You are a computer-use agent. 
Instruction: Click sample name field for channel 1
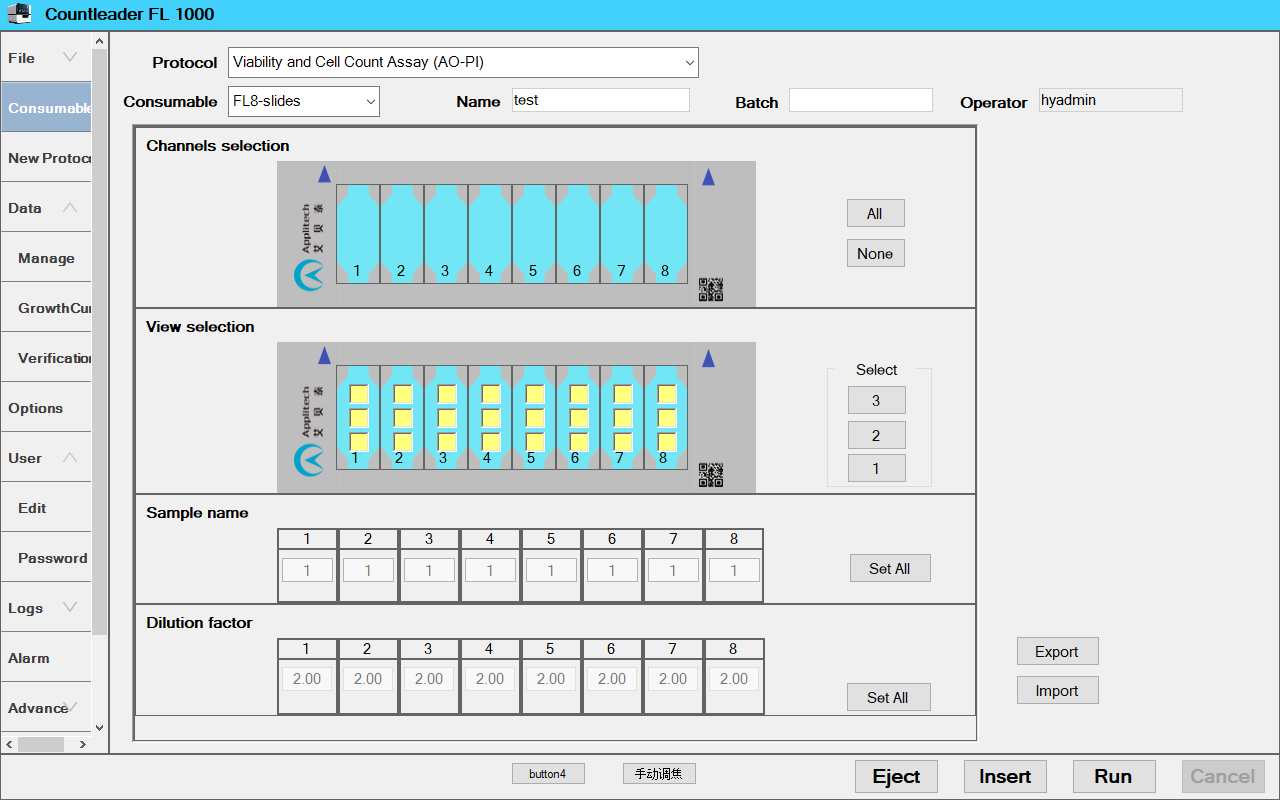point(307,570)
